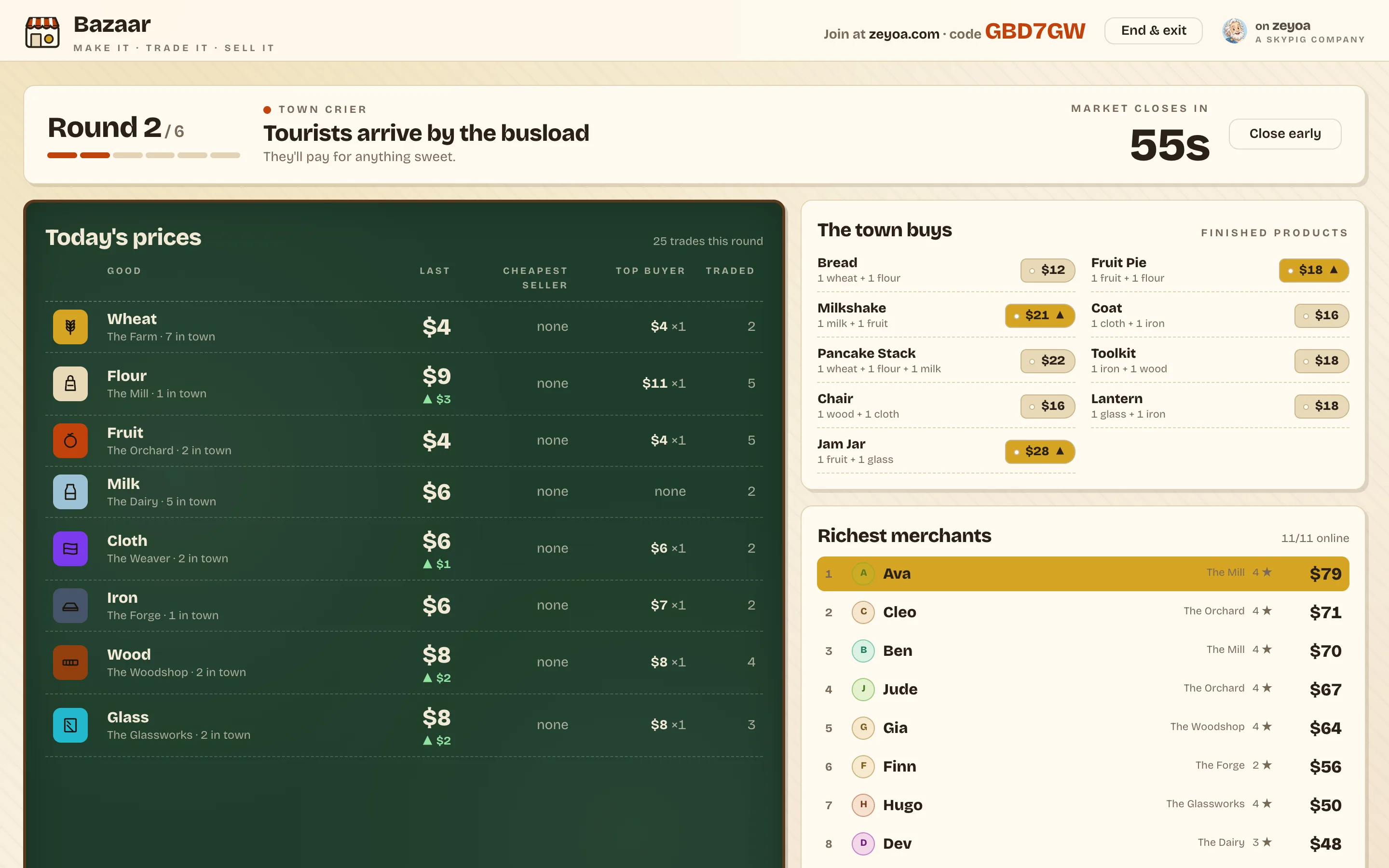Select the Toolkit $18 price badge

(1321, 361)
